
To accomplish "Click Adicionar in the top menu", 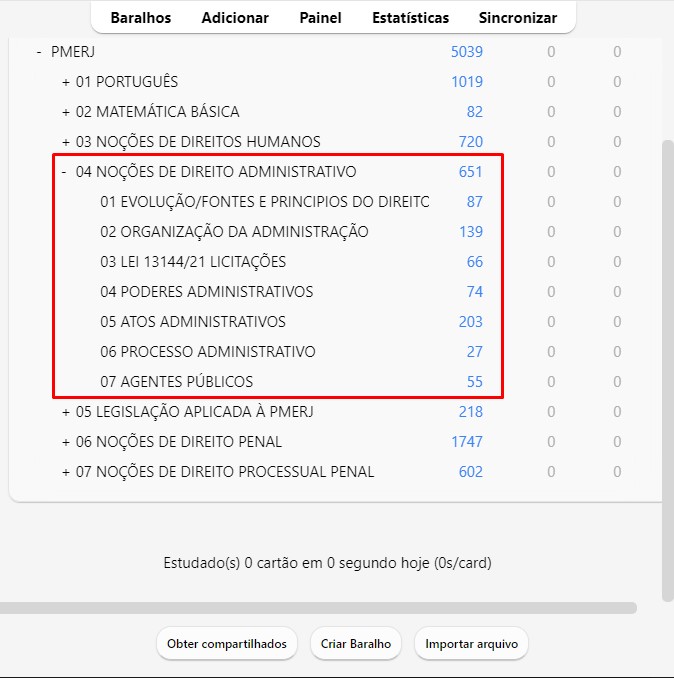I will 235,18.
